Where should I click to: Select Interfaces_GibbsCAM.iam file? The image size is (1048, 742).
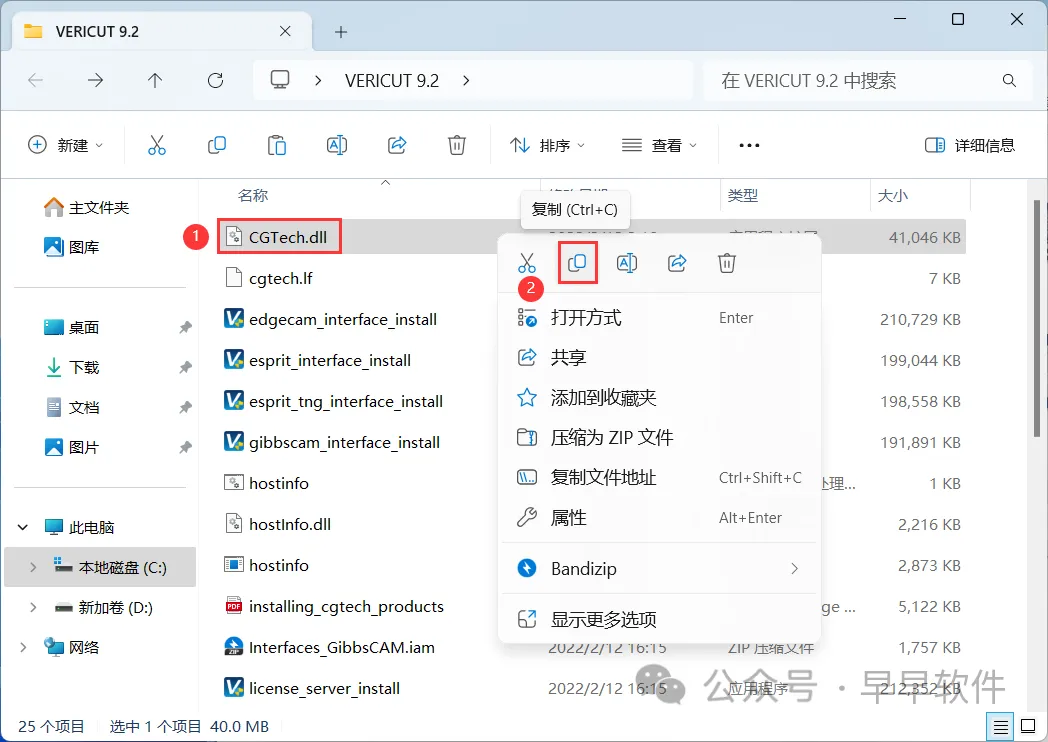(330, 647)
